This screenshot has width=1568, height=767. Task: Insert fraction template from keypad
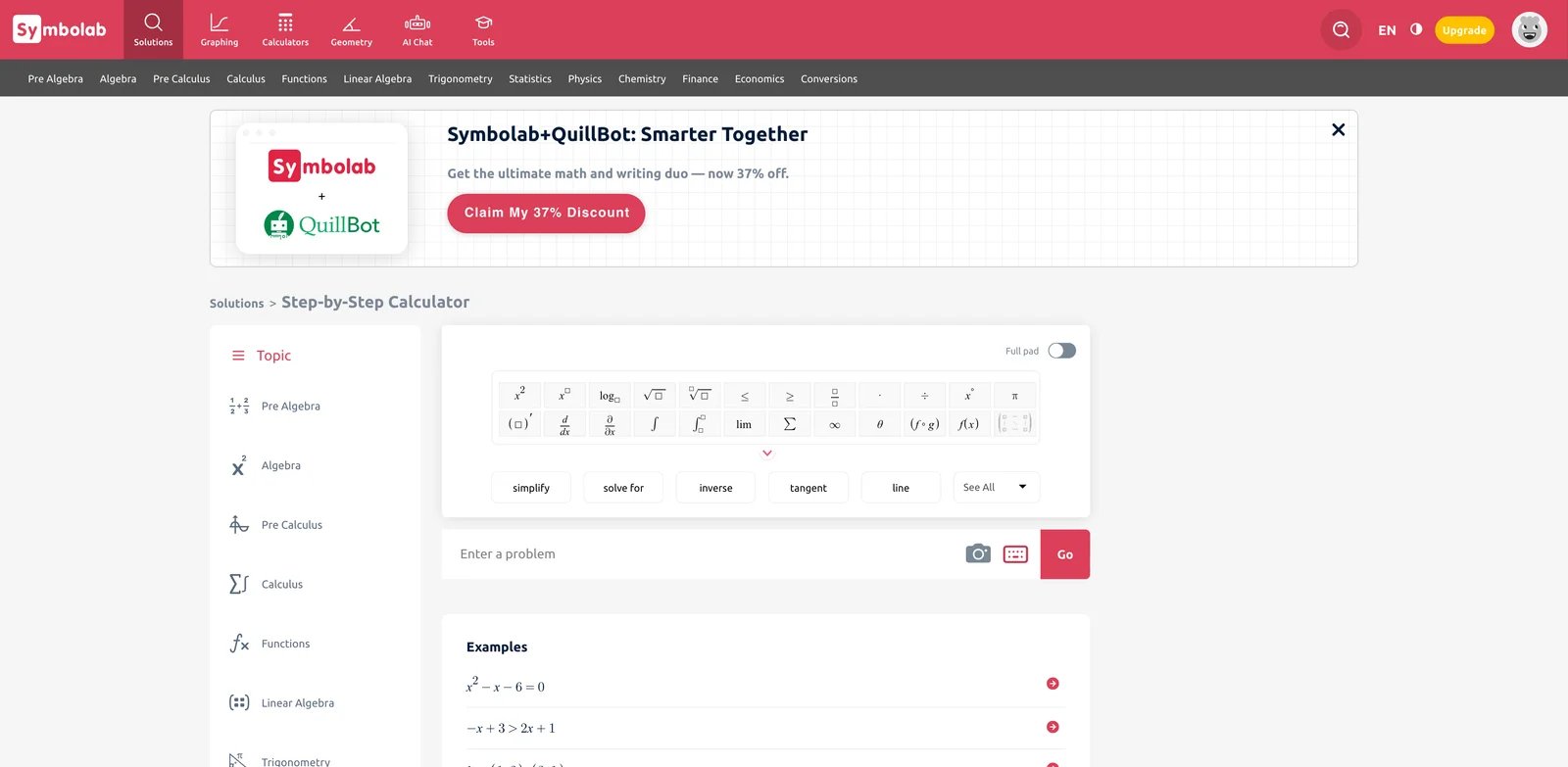tap(835, 395)
